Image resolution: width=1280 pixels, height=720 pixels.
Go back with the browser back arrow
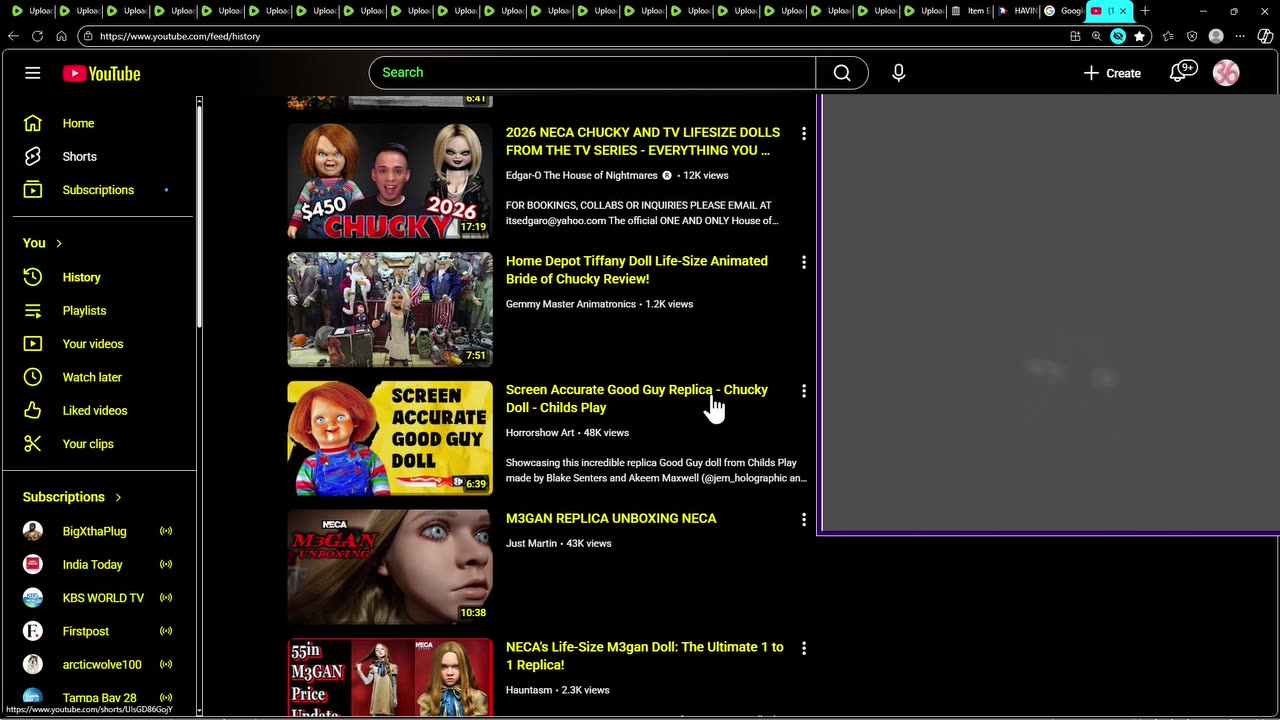tap(13, 36)
